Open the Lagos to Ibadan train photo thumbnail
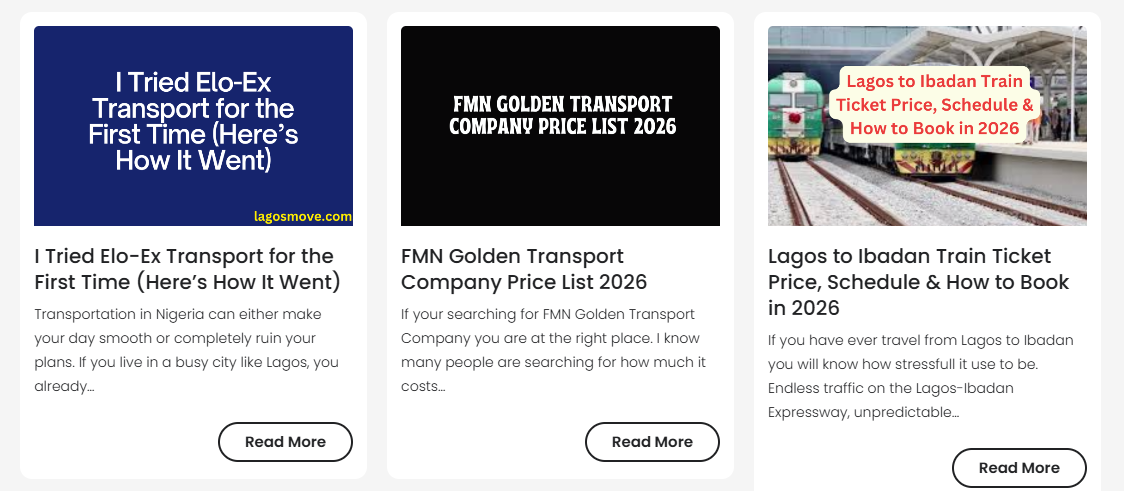The height and width of the screenshot is (491, 1124). (x=927, y=126)
